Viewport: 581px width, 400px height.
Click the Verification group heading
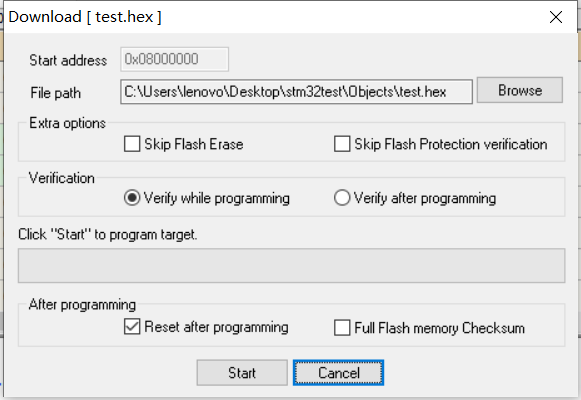tap(62, 178)
